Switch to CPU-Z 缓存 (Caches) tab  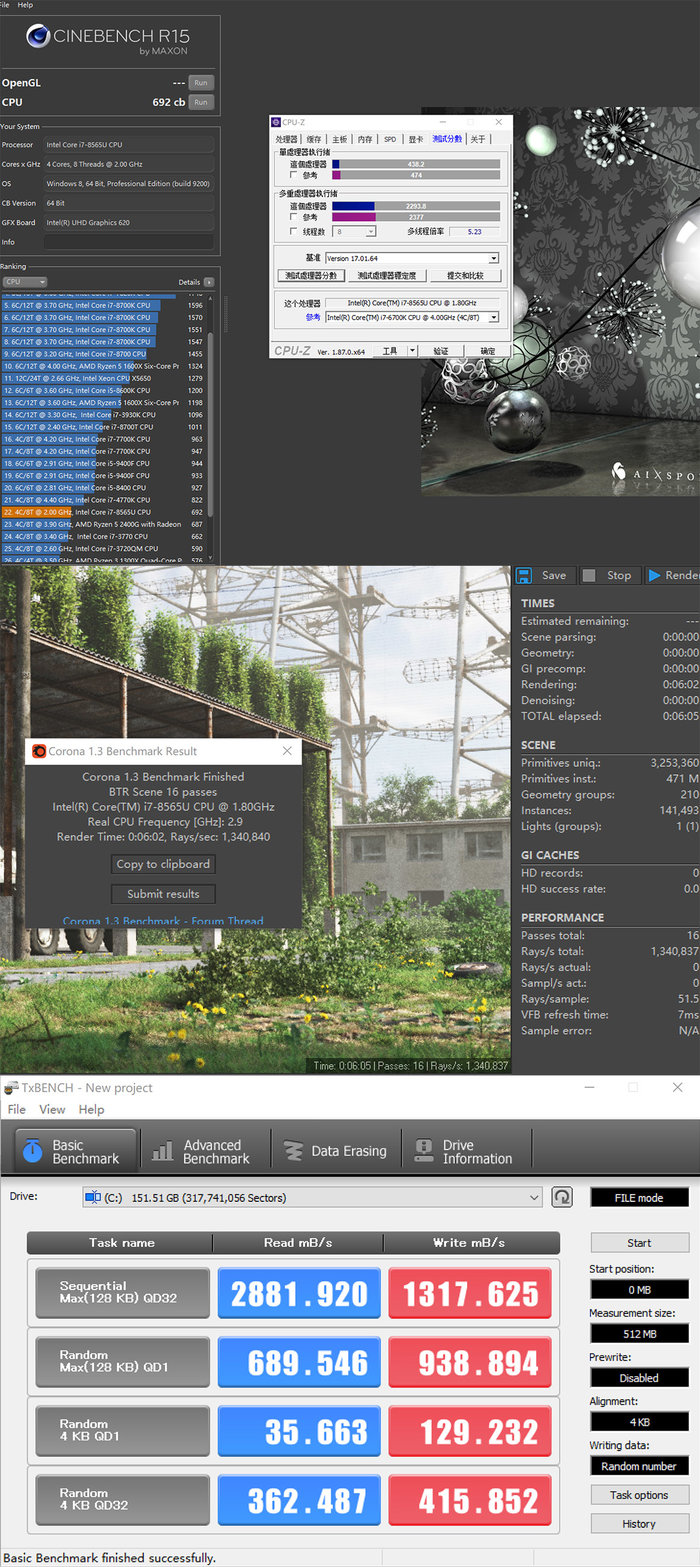314,139
